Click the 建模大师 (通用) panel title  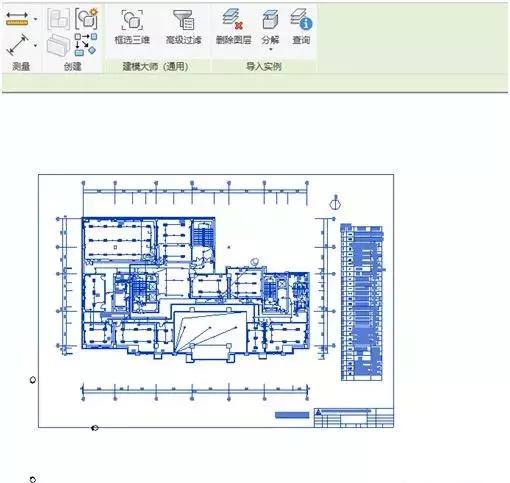(156, 67)
